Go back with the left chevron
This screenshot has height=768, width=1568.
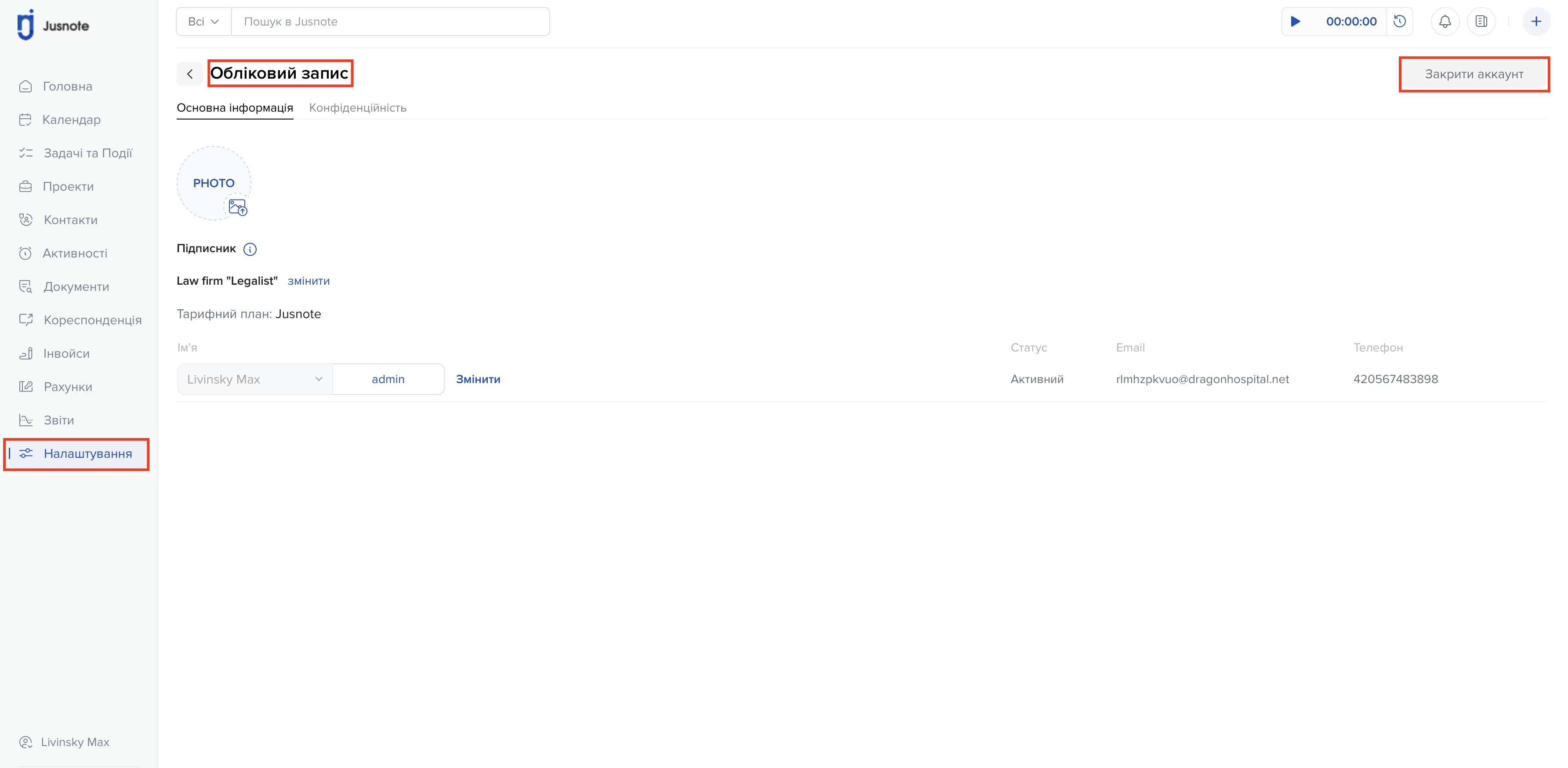click(x=190, y=74)
